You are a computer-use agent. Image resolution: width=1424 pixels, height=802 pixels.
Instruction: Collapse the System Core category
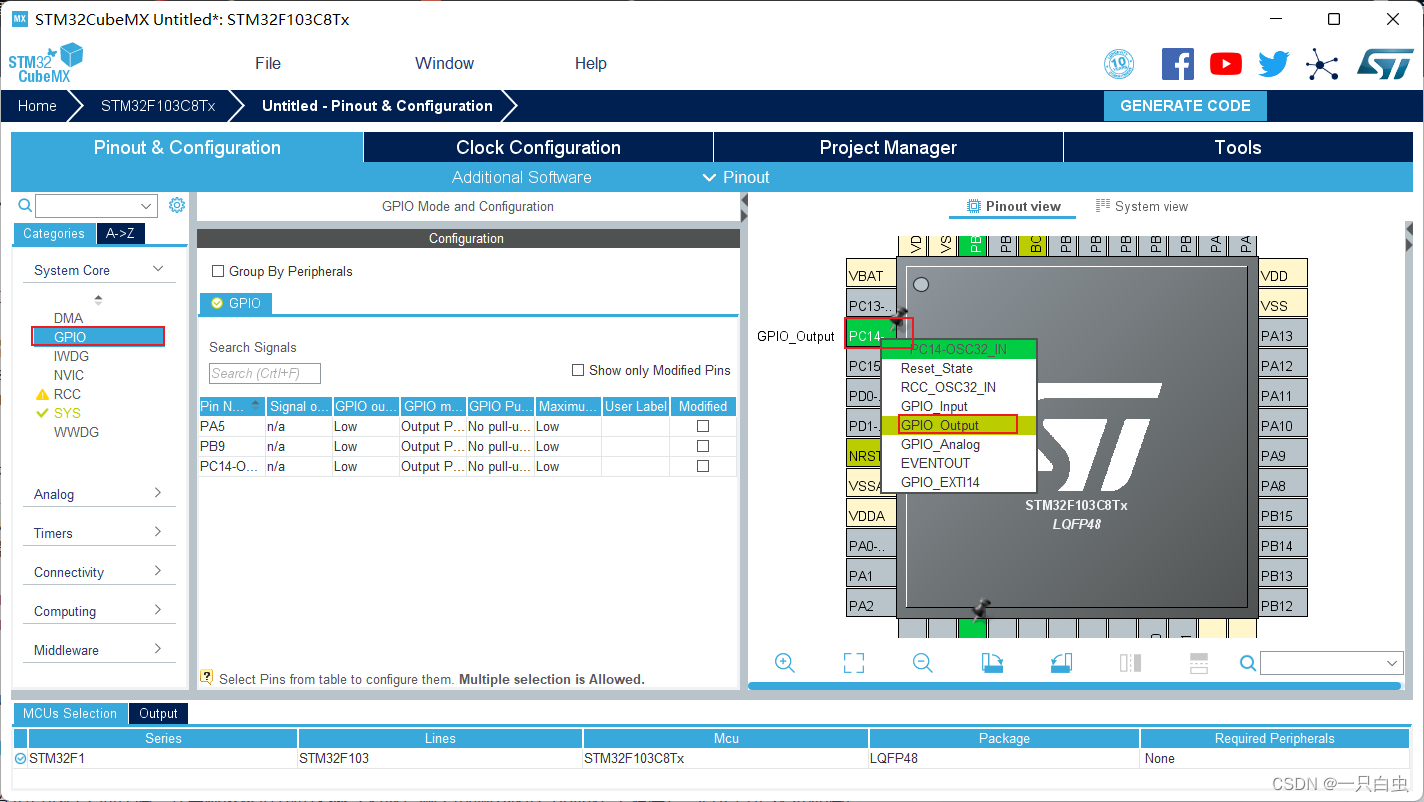(x=158, y=268)
